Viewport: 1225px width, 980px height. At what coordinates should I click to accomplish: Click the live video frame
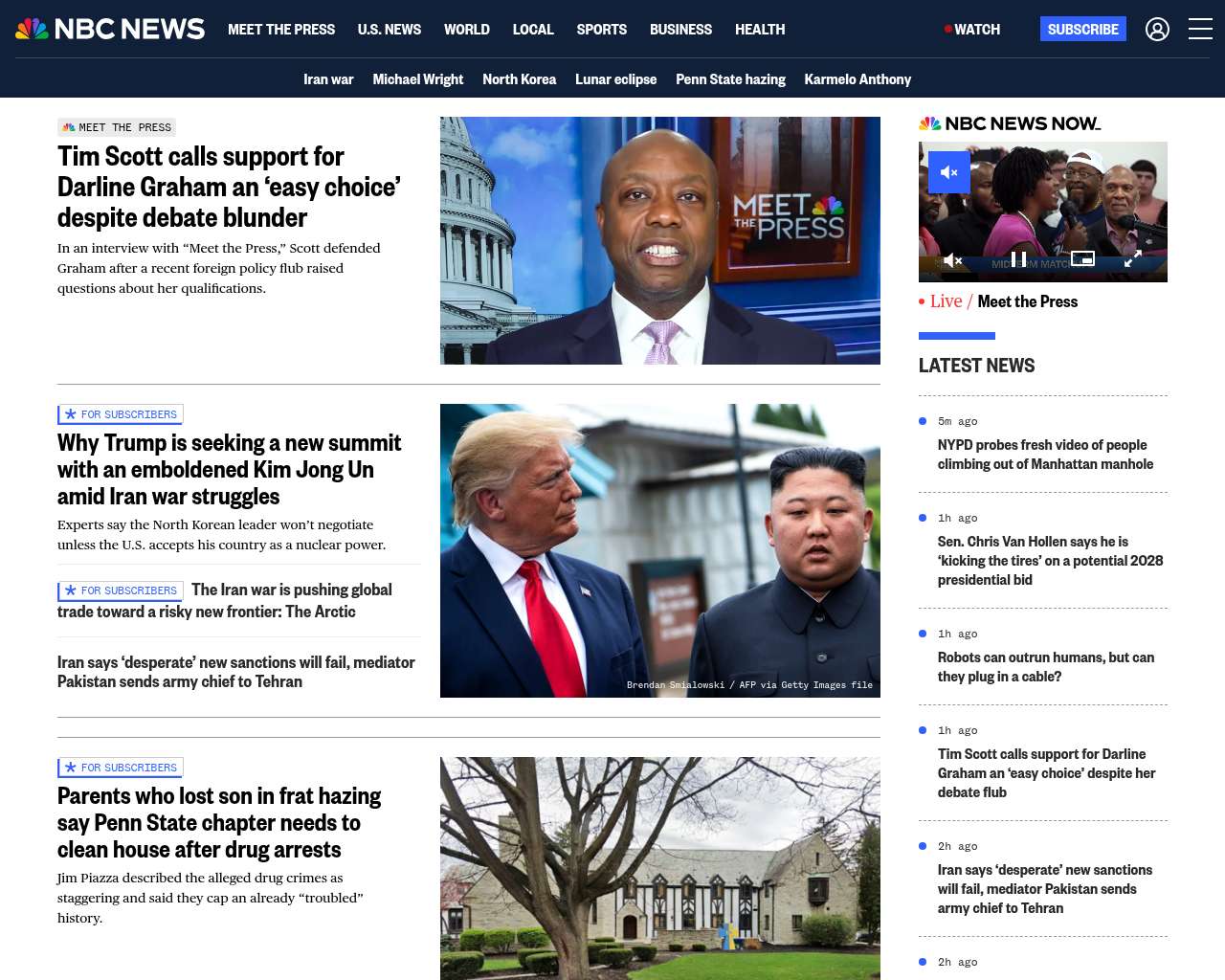pos(1043,212)
